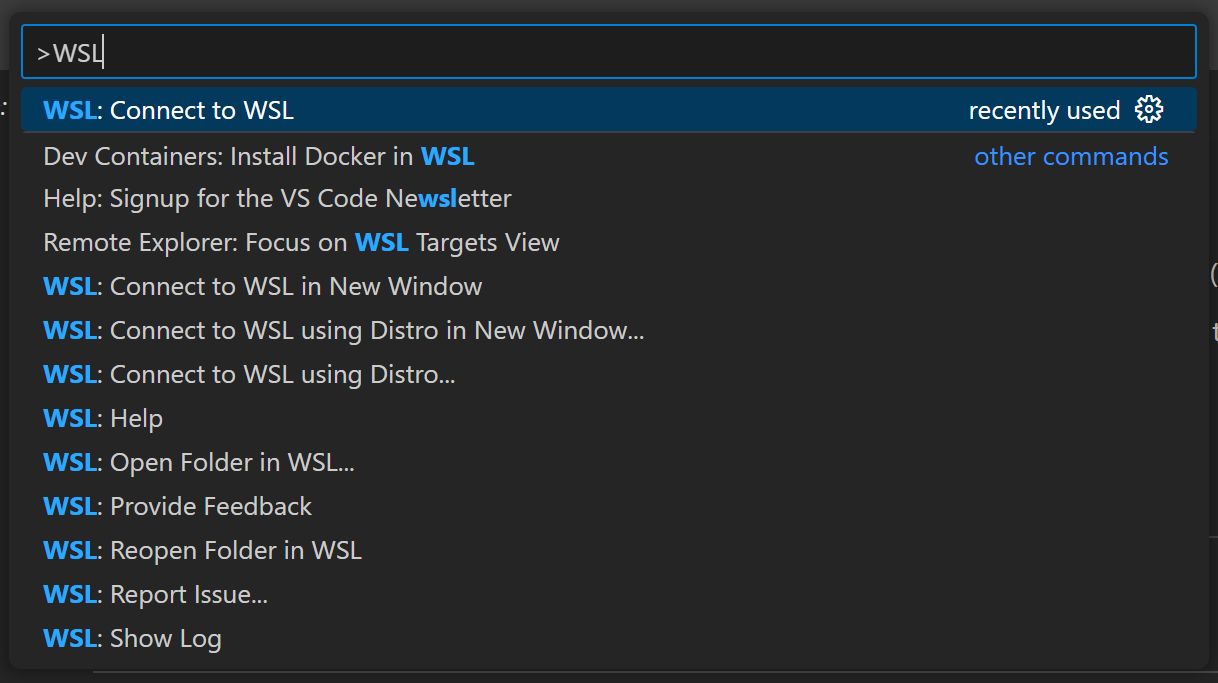The height and width of the screenshot is (683, 1218).
Task: Click the 'recently used' label
Action: pyautogui.click(x=1044, y=111)
